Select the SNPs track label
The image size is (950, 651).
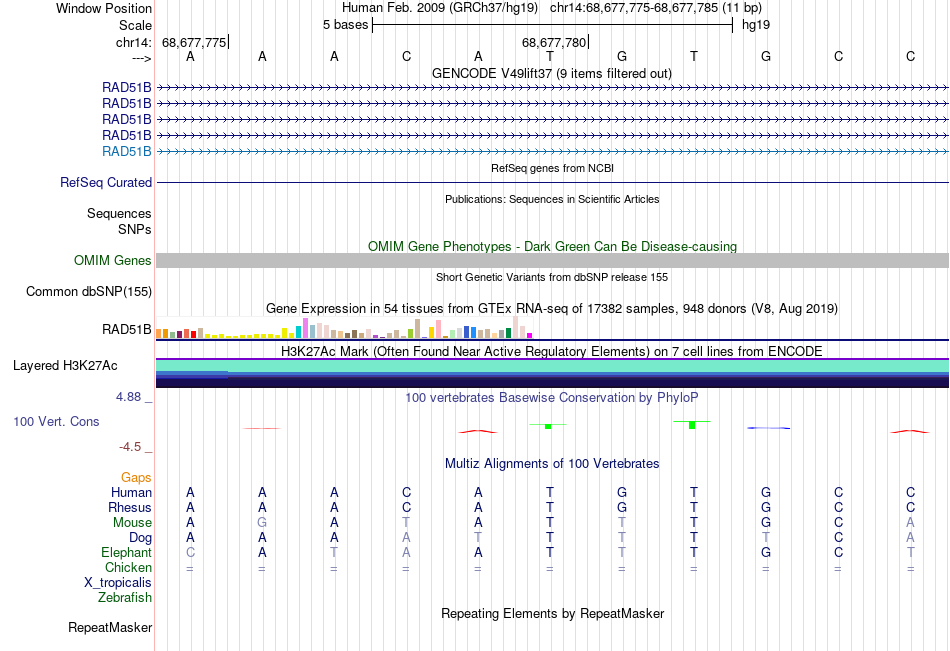[x=135, y=229]
